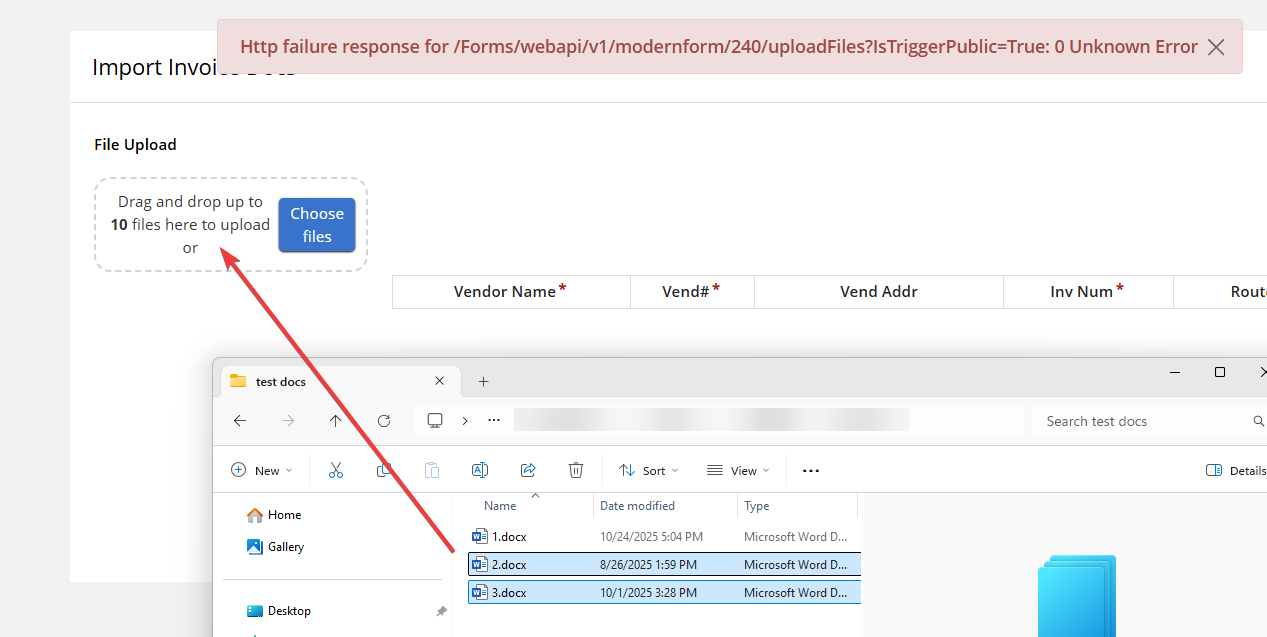Share the selected files
Viewport: 1267px width, 637px height.
[x=528, y=470]
